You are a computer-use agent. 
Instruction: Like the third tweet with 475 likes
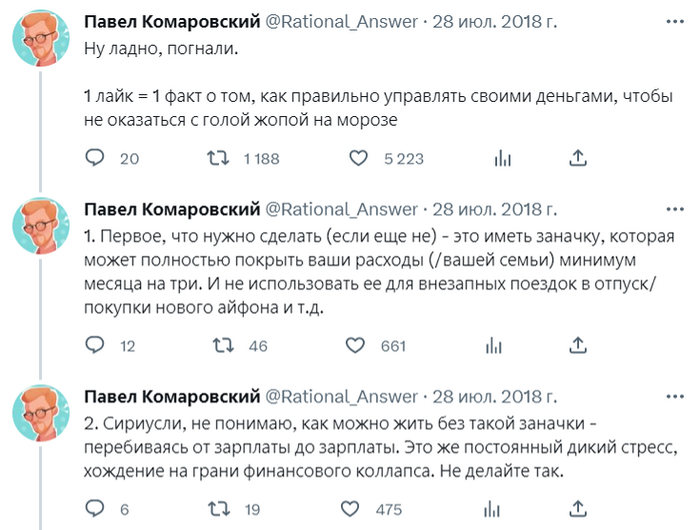[x=357, y=509]
